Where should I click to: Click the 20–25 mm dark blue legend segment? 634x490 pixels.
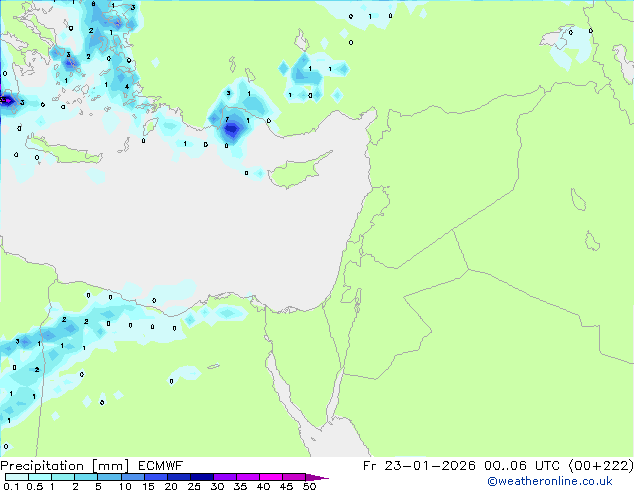coord(179,477)
